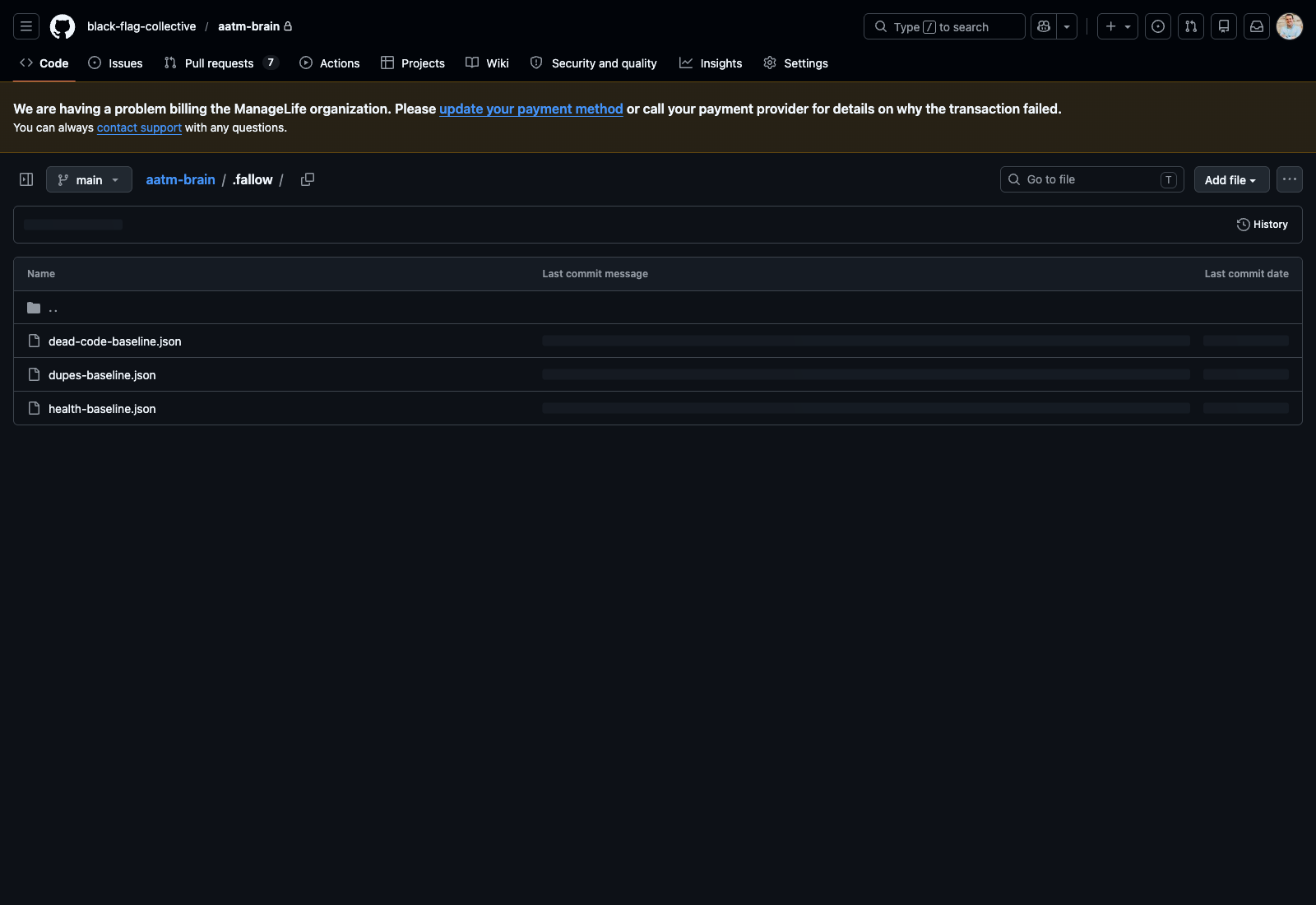Viewport: 1316px width, 905px height.
Task: View your pull requests via header icon
Action: [1190, 26]
